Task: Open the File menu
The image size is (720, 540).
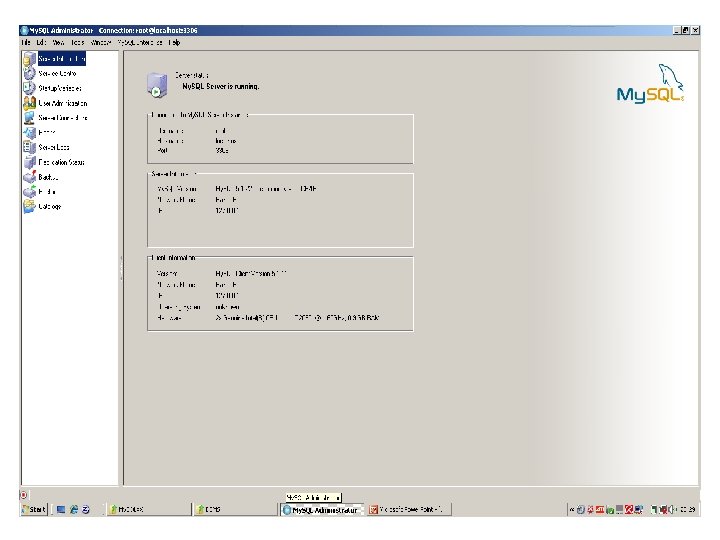Action: point(26,42)
